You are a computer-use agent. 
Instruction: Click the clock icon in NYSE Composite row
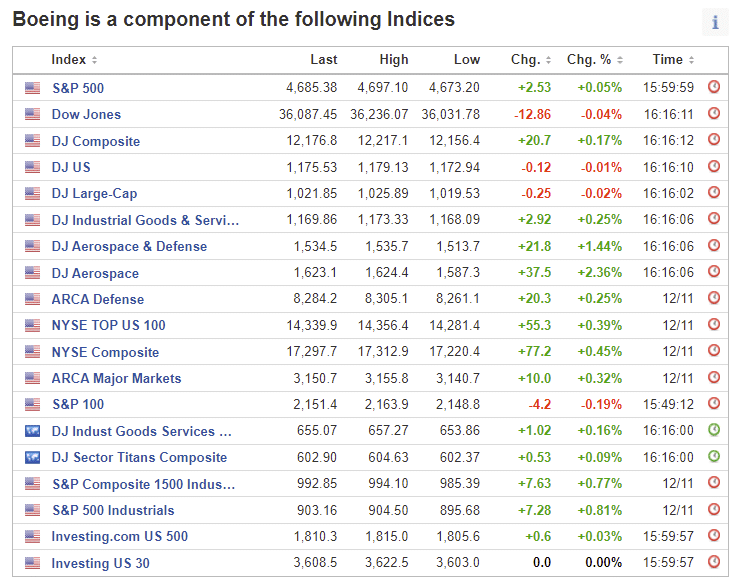pos(714,351)
